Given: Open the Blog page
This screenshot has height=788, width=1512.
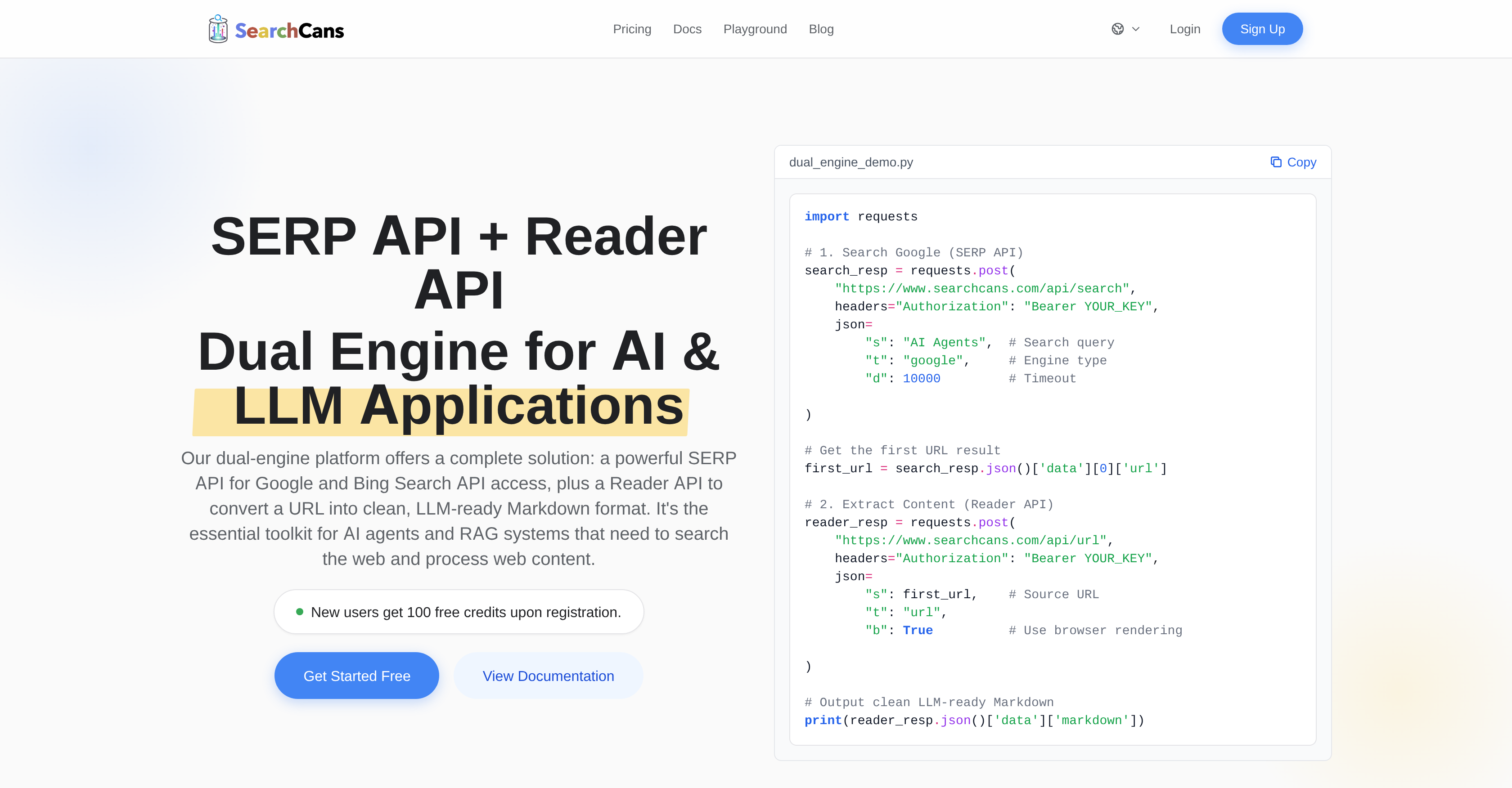Looking at the screenshot, I should tap(821, 29).
